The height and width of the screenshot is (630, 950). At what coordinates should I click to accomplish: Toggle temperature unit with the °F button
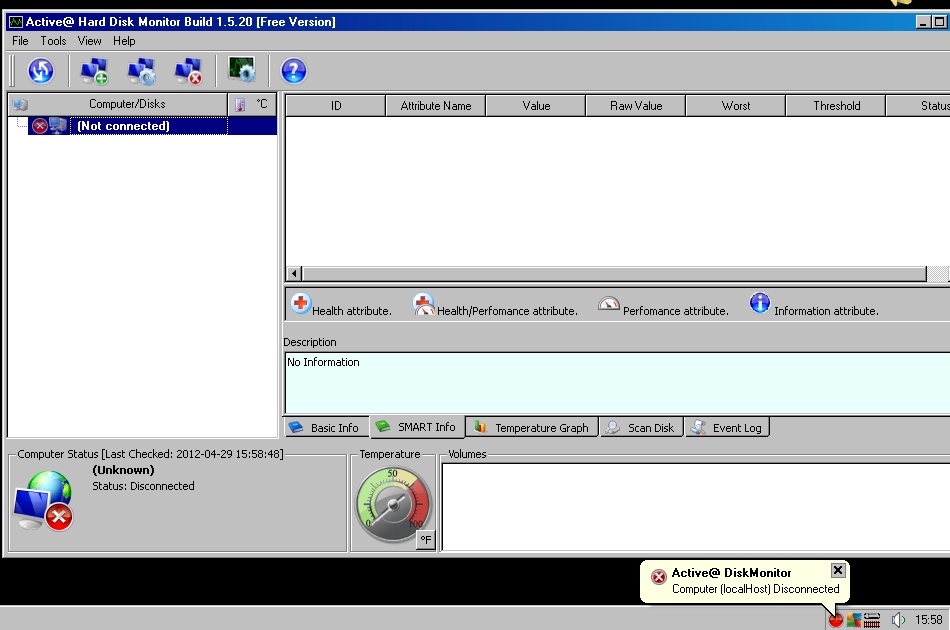pyautogui.click(x=426, y=539)
